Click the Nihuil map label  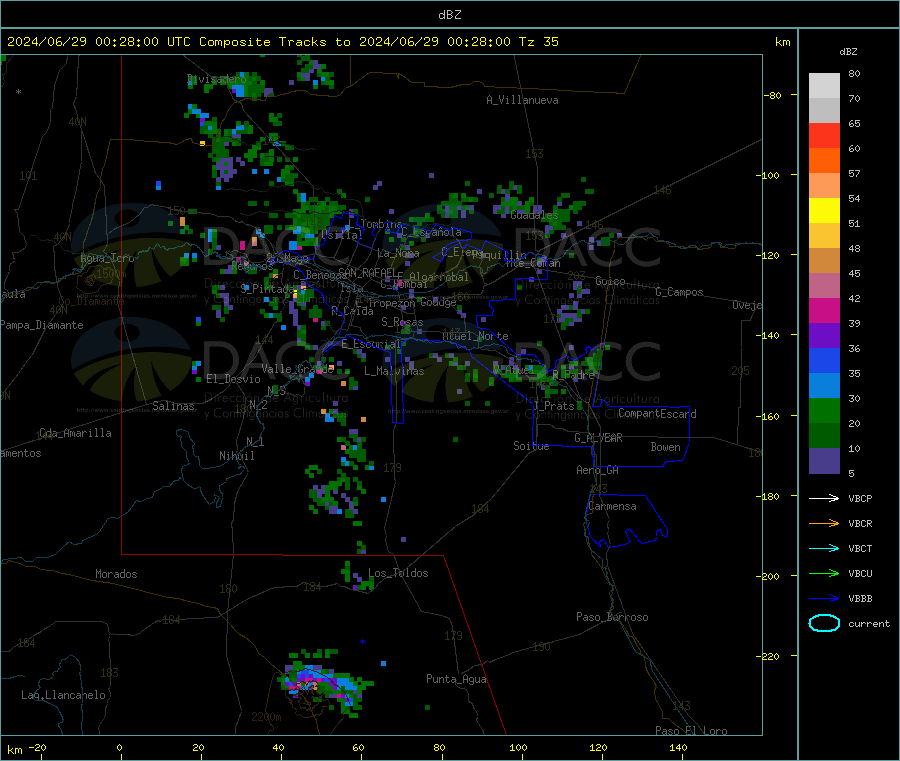coord(236,456)
